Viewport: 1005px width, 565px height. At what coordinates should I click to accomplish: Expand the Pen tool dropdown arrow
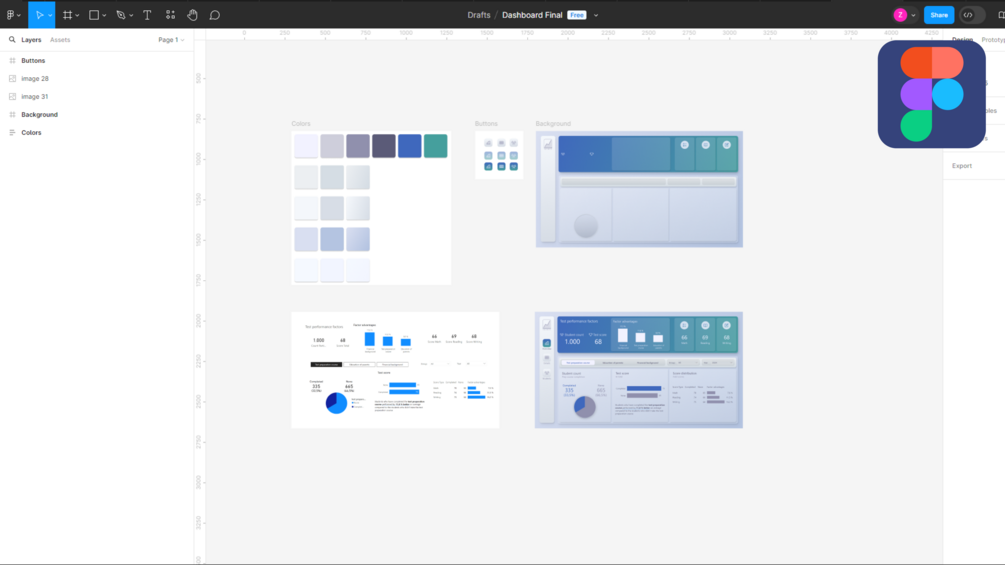tap(131, 15)
